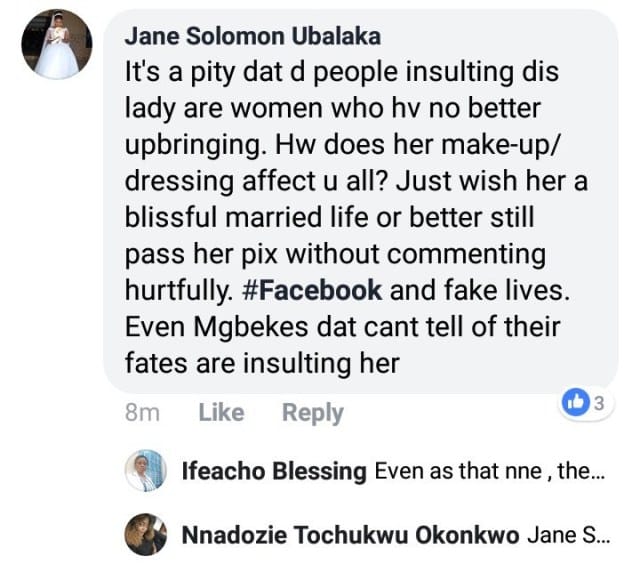The width and height of the screenshot is (640, 572).
Task: Open Nnadozie Tochukwu Okonkwo's profile avatar
Action: (x=145, y=535)
